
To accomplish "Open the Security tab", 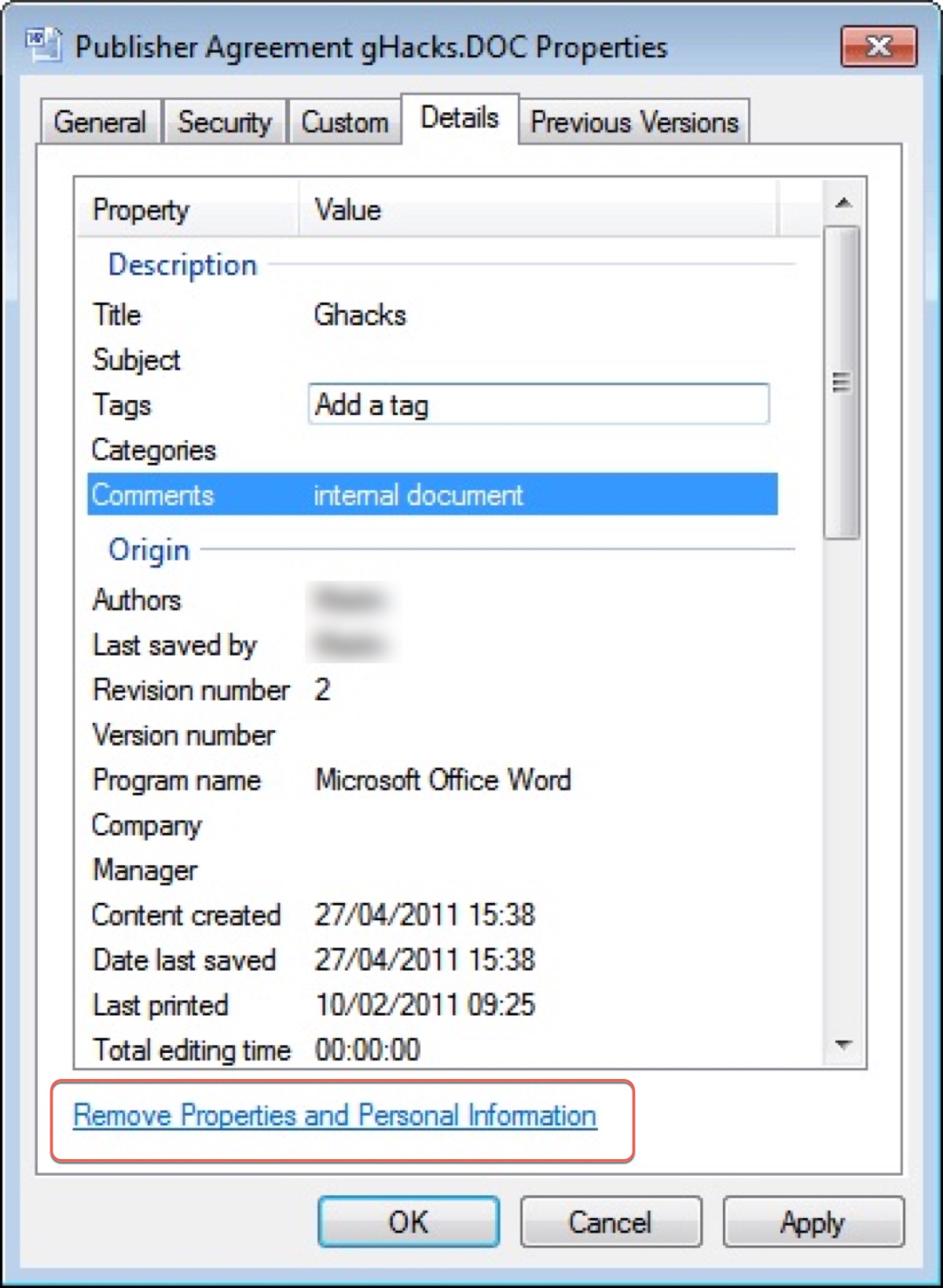I will (225, 123).
